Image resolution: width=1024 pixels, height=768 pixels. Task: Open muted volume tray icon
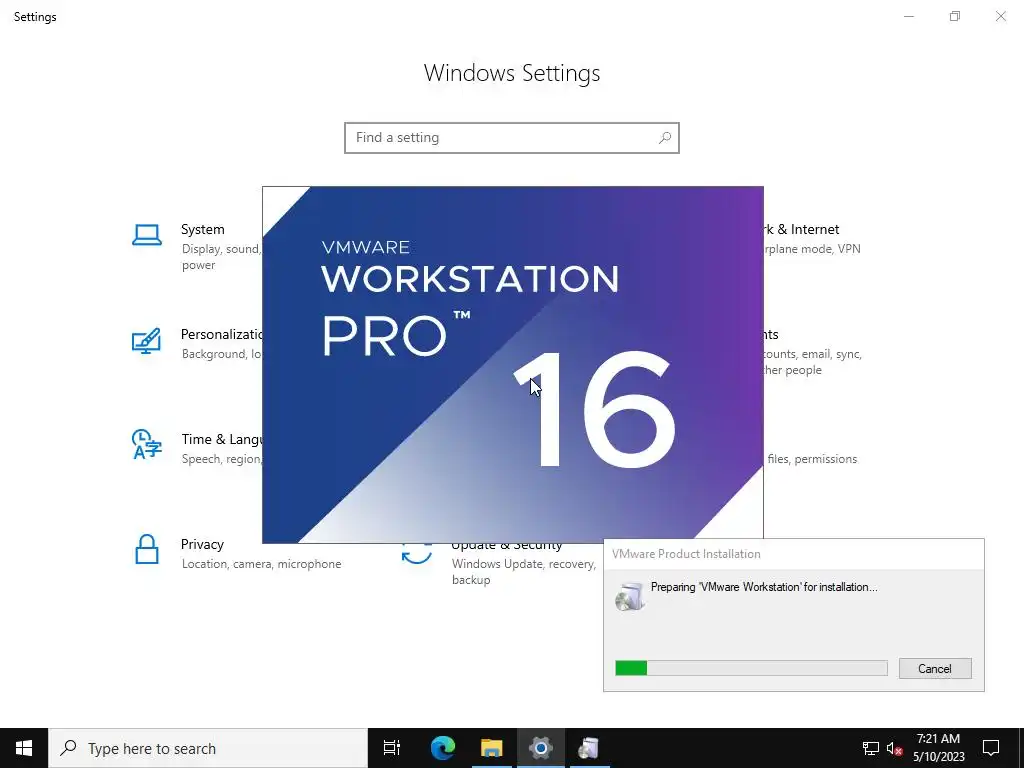coord(894,748)
